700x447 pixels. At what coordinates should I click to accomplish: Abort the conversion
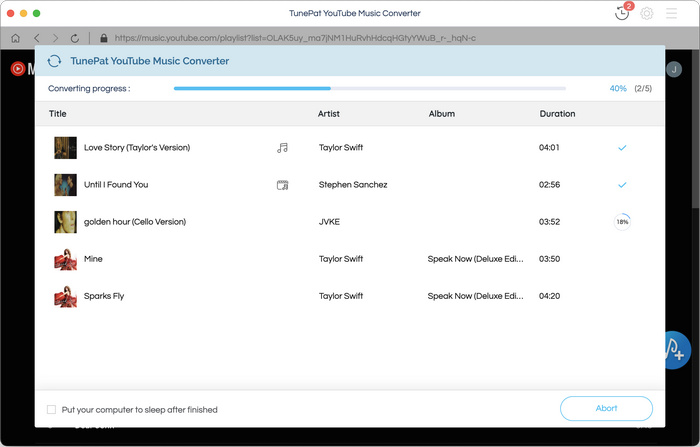(x=606, y=408)
